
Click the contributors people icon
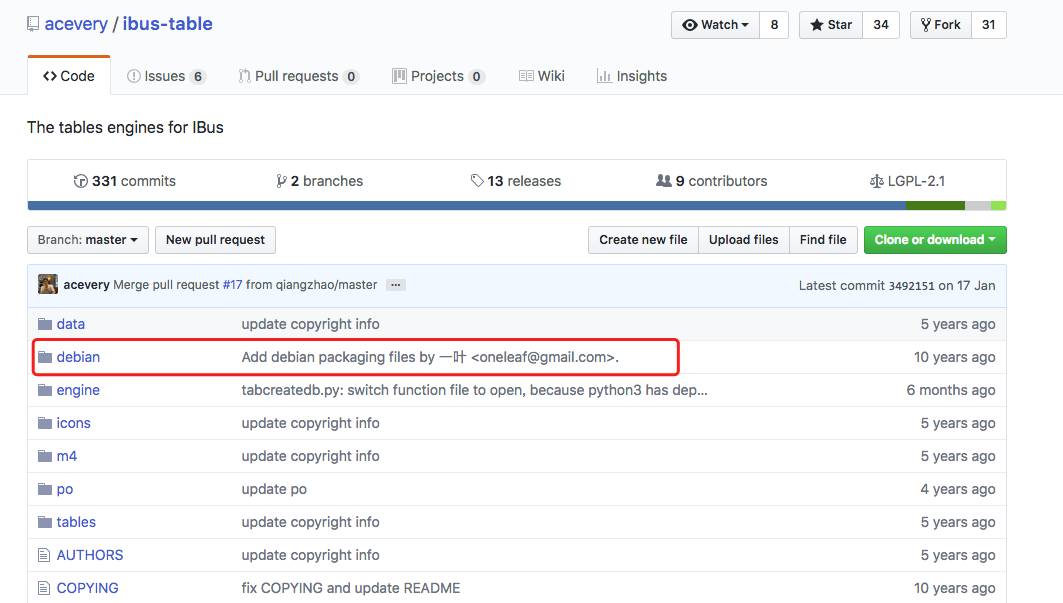pos(664,180)
